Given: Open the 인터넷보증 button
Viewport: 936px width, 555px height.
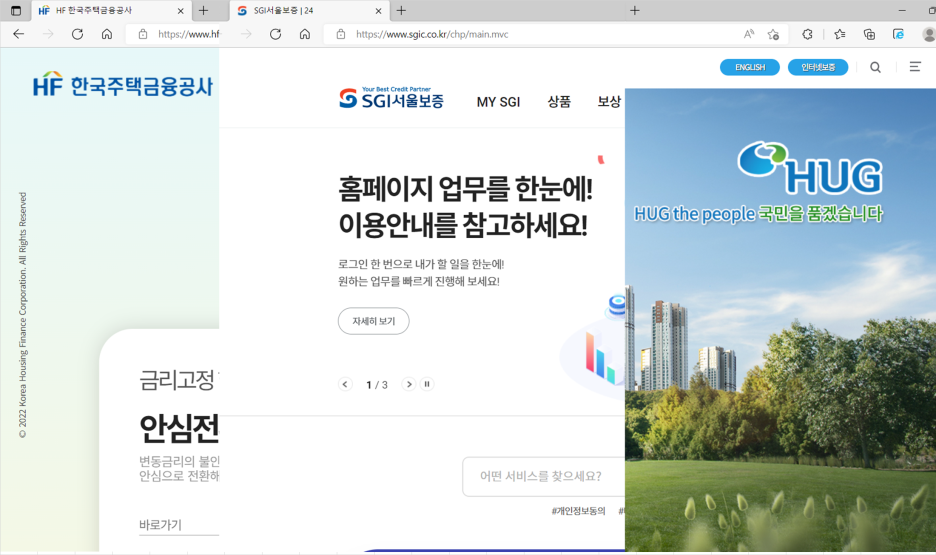Looking at the screenshot, I should [x=818, y=67].
